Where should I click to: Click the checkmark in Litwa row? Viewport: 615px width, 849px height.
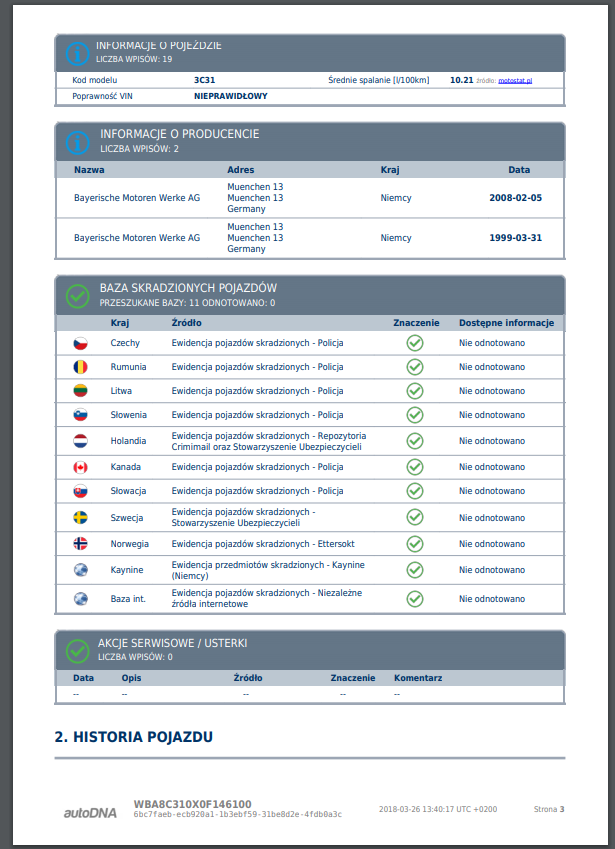pos(415,391)
